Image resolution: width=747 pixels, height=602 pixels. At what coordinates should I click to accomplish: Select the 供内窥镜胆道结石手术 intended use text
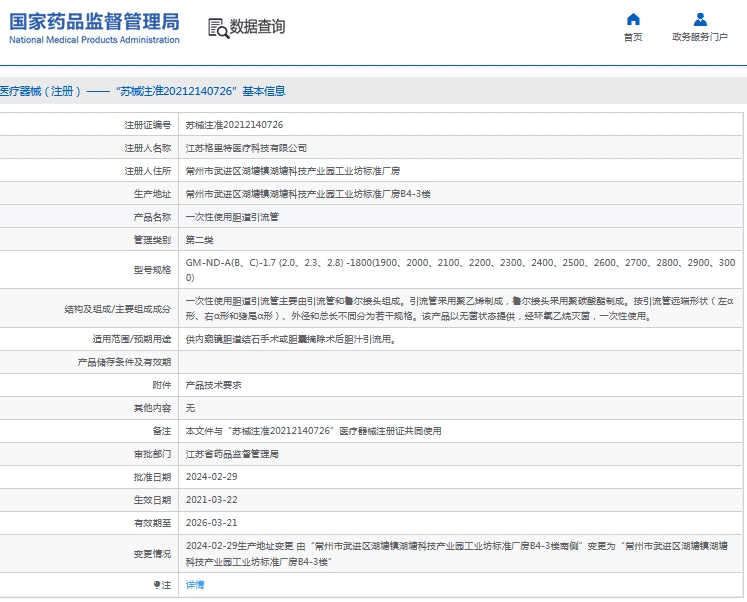click(291, 339)
